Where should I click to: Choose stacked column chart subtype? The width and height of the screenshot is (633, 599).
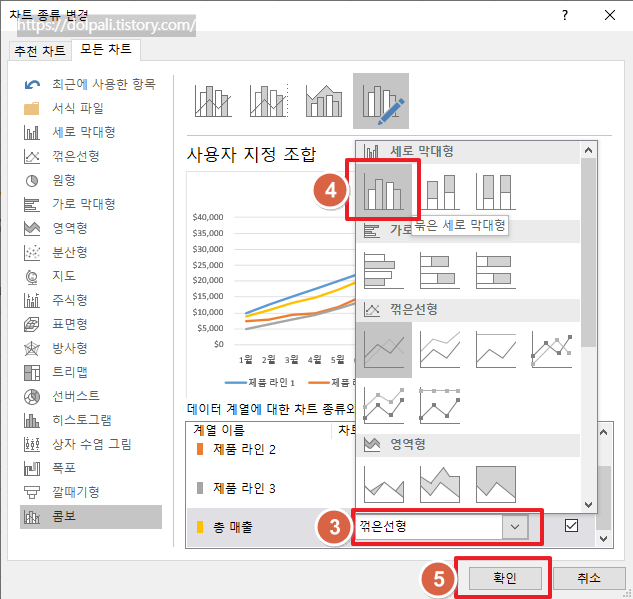tap(440, 191)
